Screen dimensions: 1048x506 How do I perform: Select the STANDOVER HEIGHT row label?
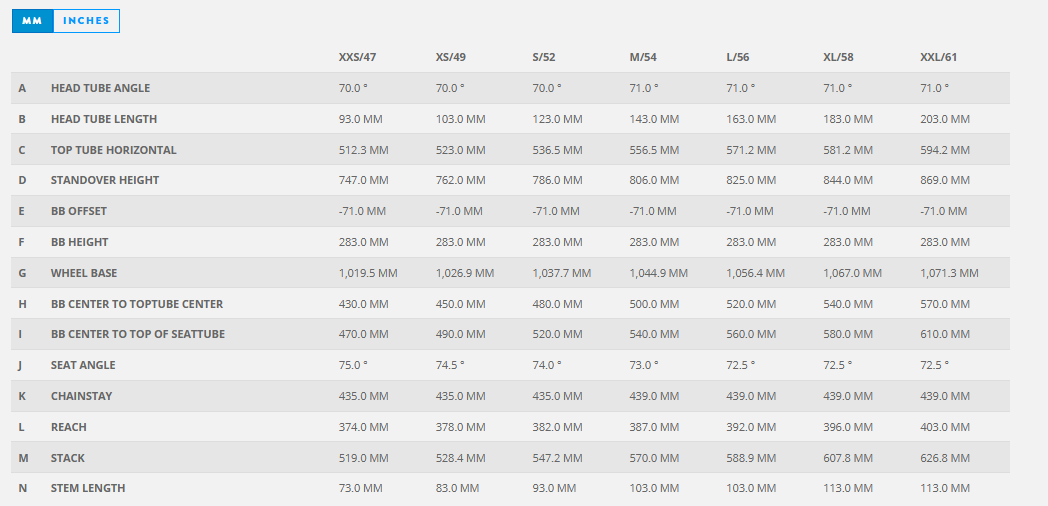105,180
